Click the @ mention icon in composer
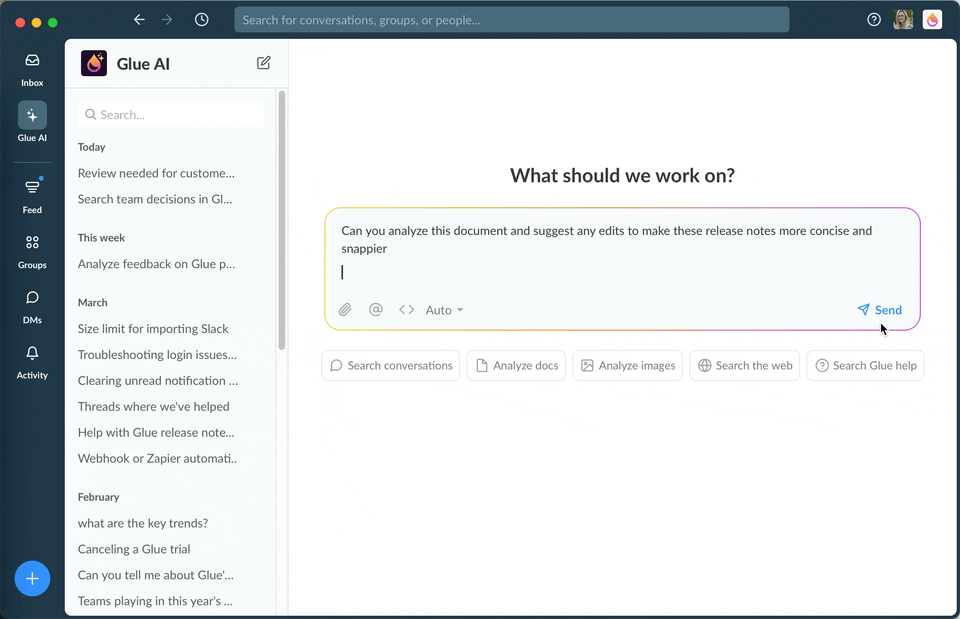Viewport: 960px width, 619px height. coord(376,310)
